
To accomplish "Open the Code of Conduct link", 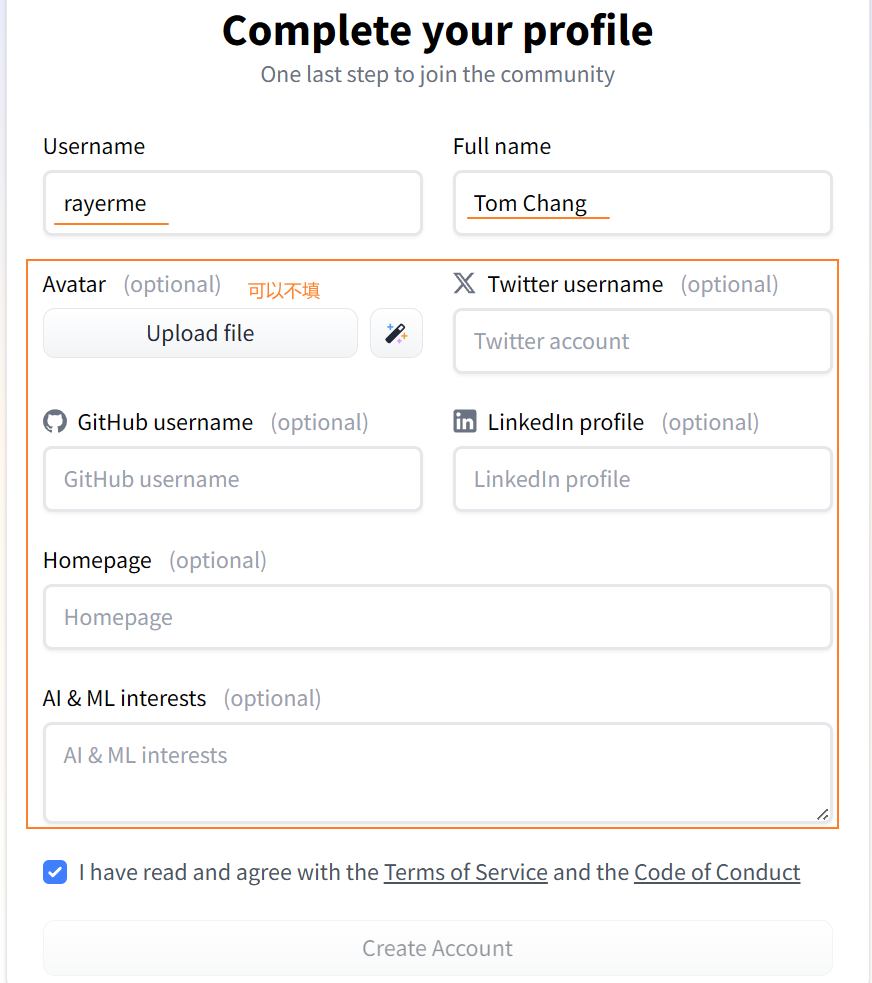I will pos(716,872).
